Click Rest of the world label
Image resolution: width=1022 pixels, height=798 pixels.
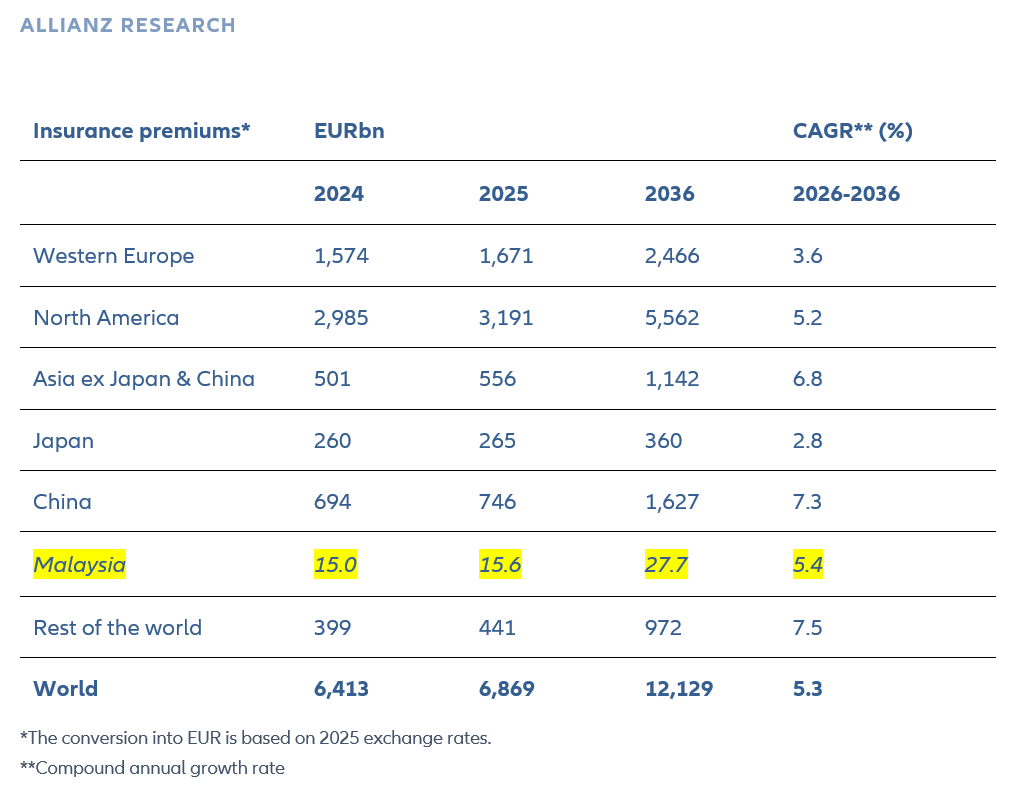tap(118, 628)
